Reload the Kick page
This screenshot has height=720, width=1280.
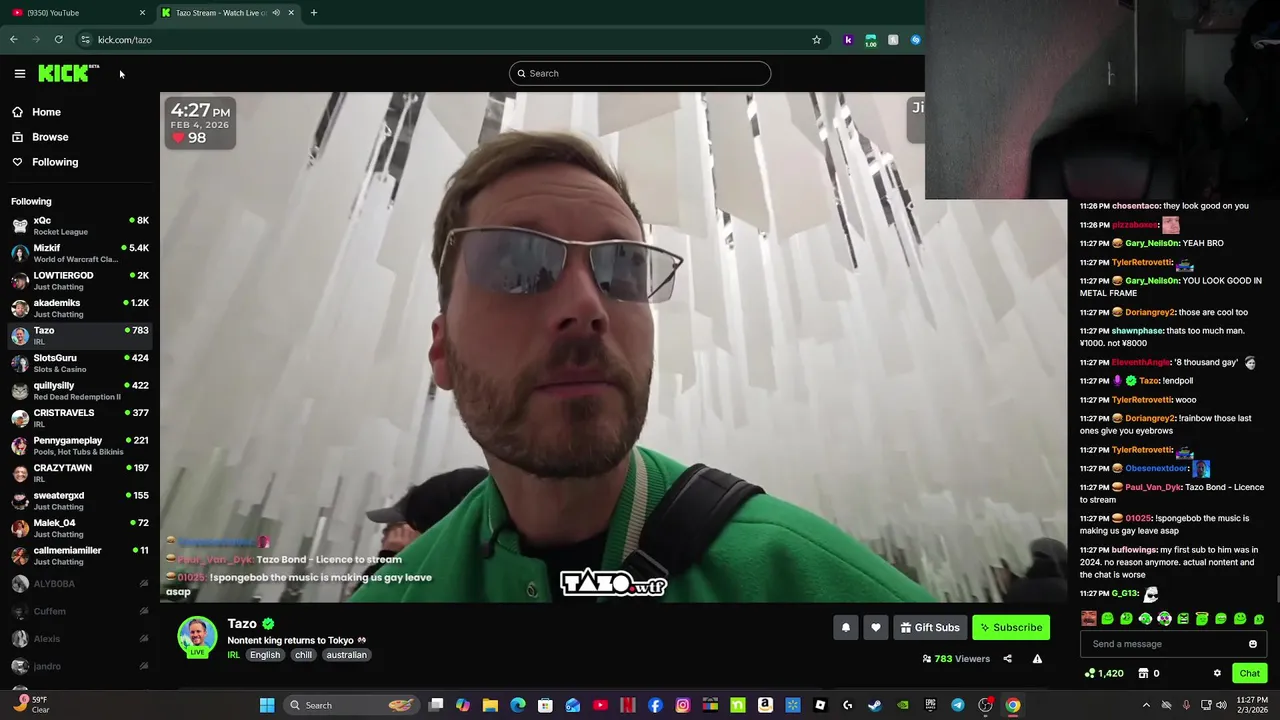(59, 40)
